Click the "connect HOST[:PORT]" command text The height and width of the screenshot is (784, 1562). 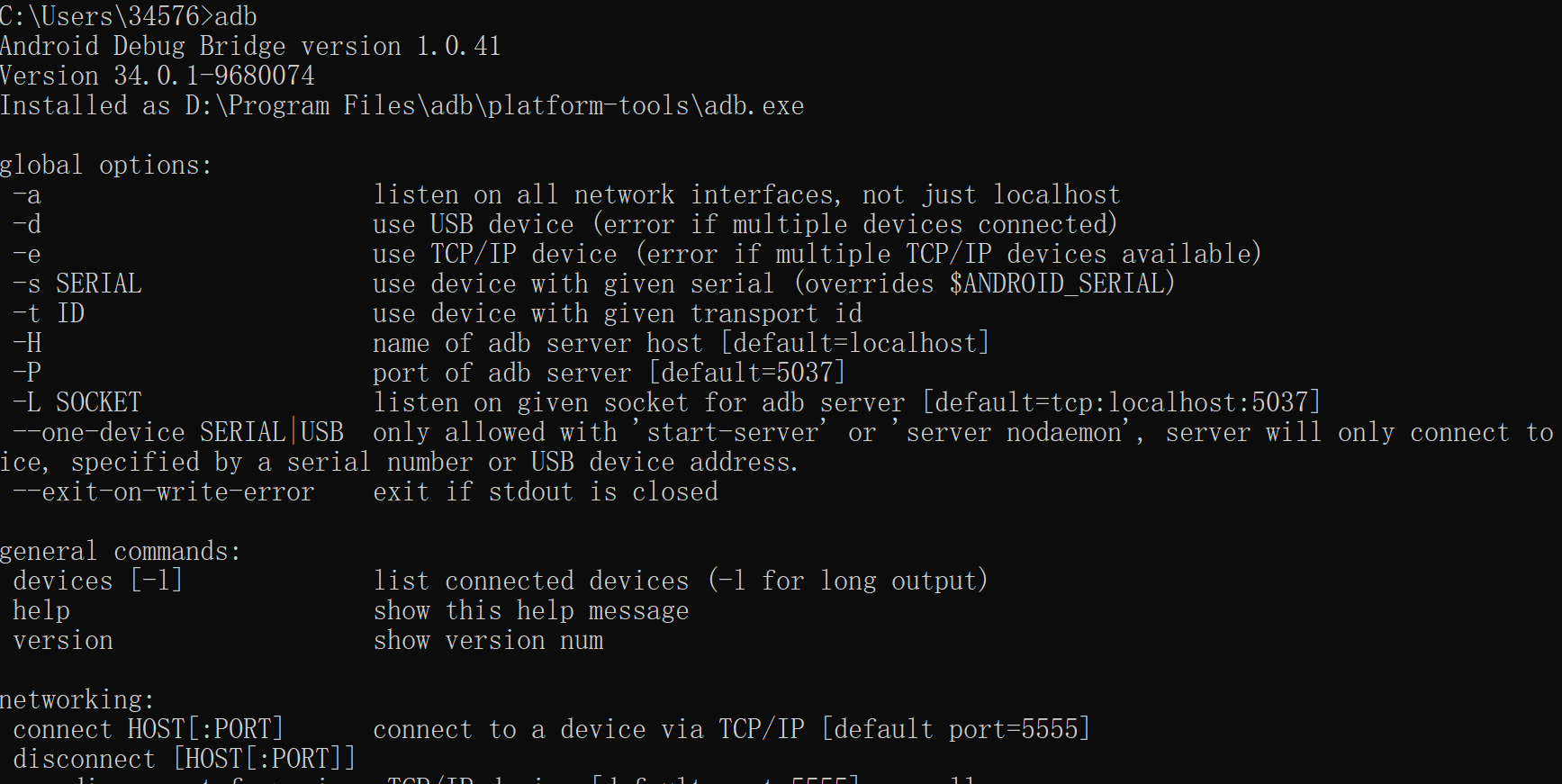(149, 729)
